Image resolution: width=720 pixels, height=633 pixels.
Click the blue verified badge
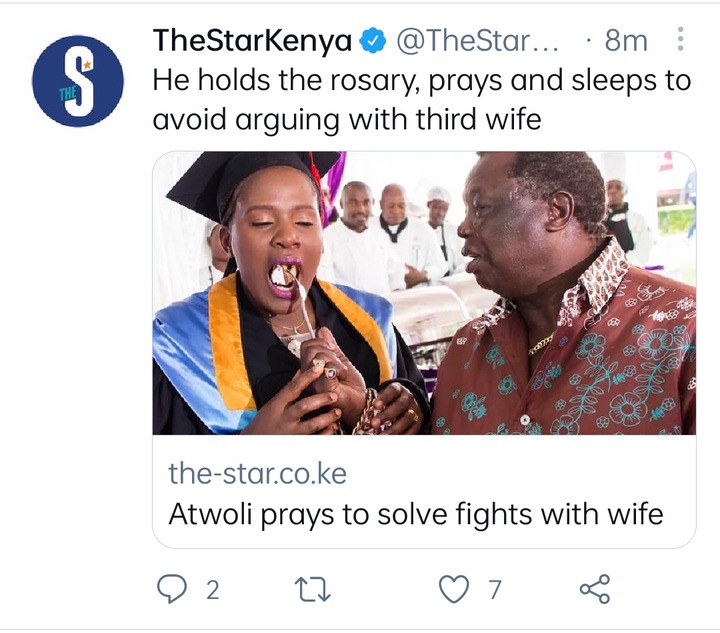(372, 40)
